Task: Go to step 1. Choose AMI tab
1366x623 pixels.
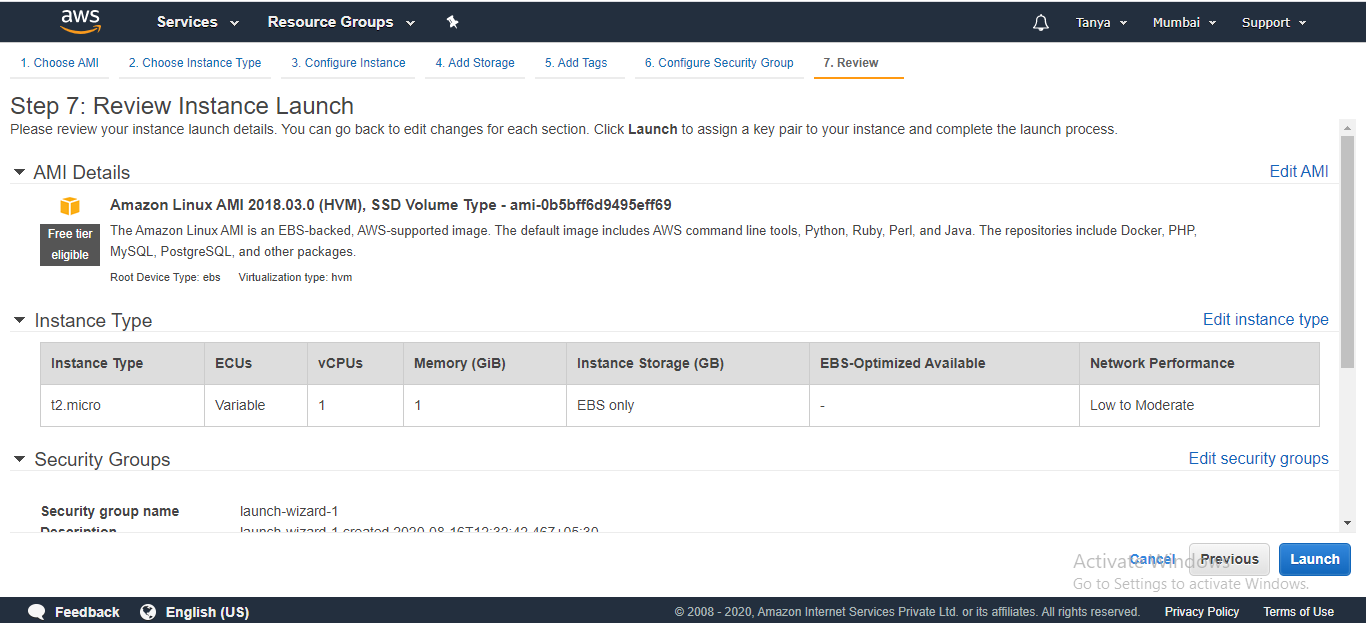Action: [60, 62]
